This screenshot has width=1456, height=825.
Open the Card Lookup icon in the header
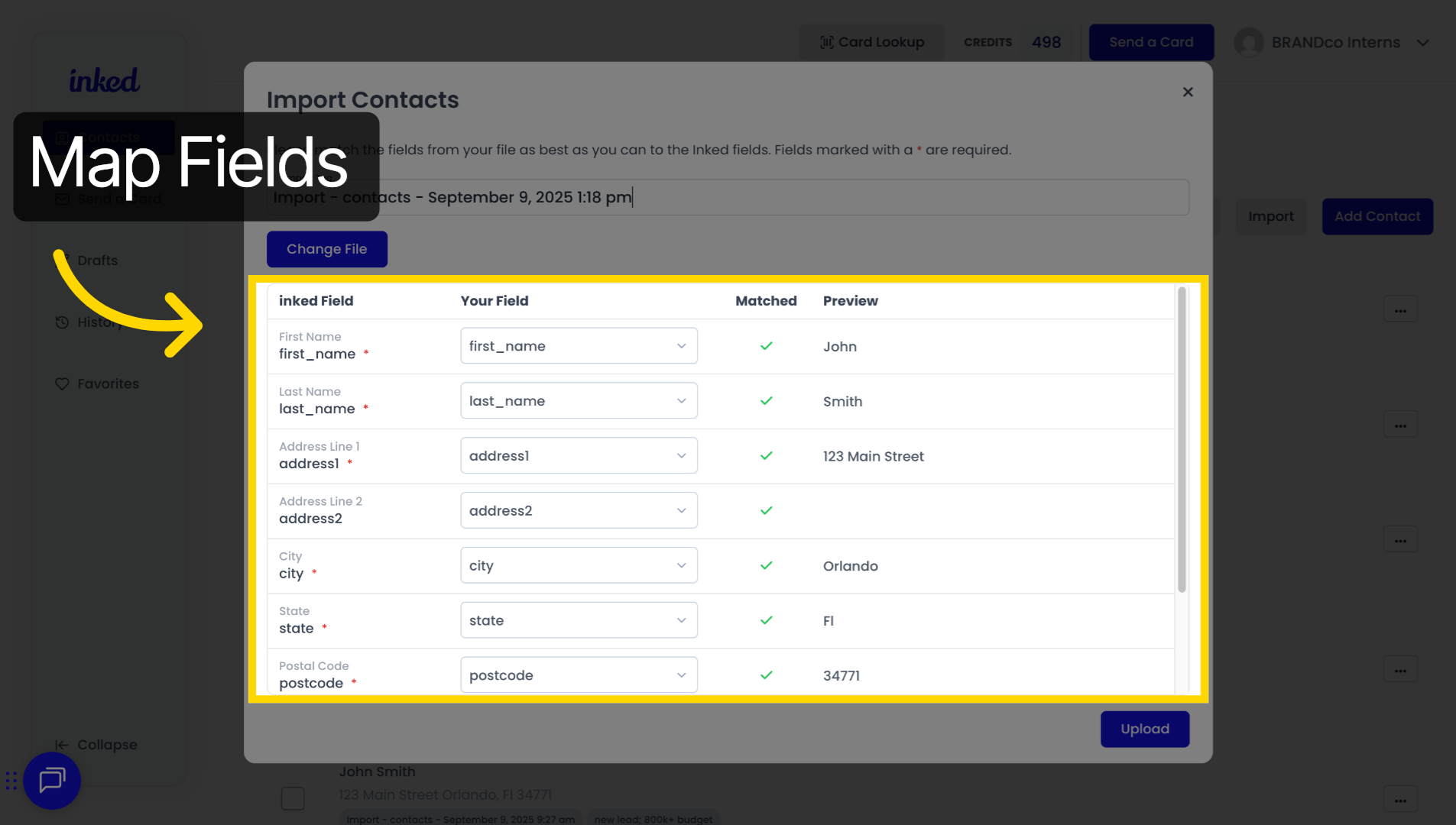[826, 42]
